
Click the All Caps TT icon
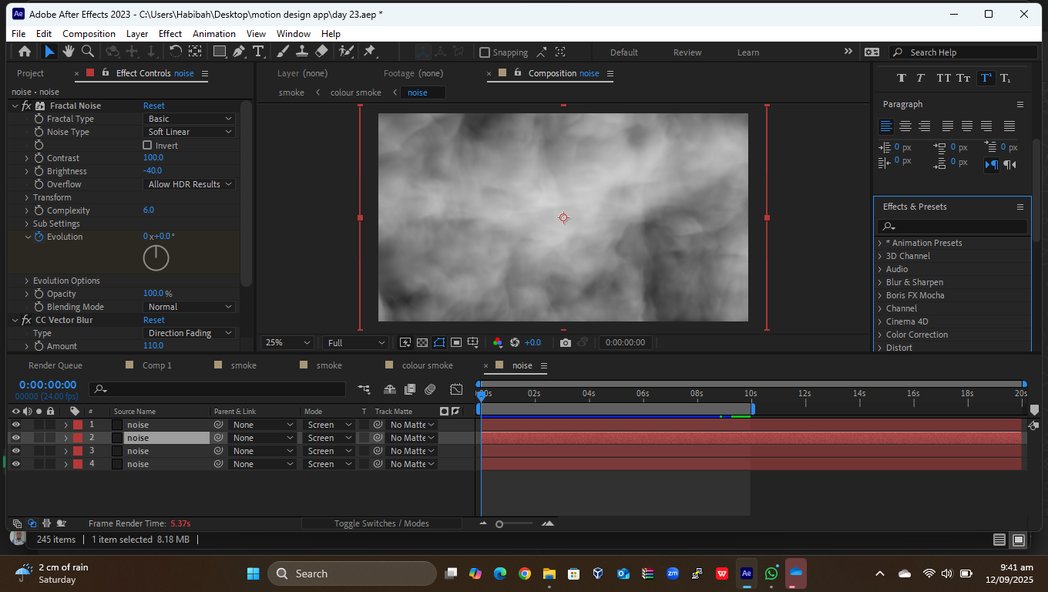coord(943,78)
